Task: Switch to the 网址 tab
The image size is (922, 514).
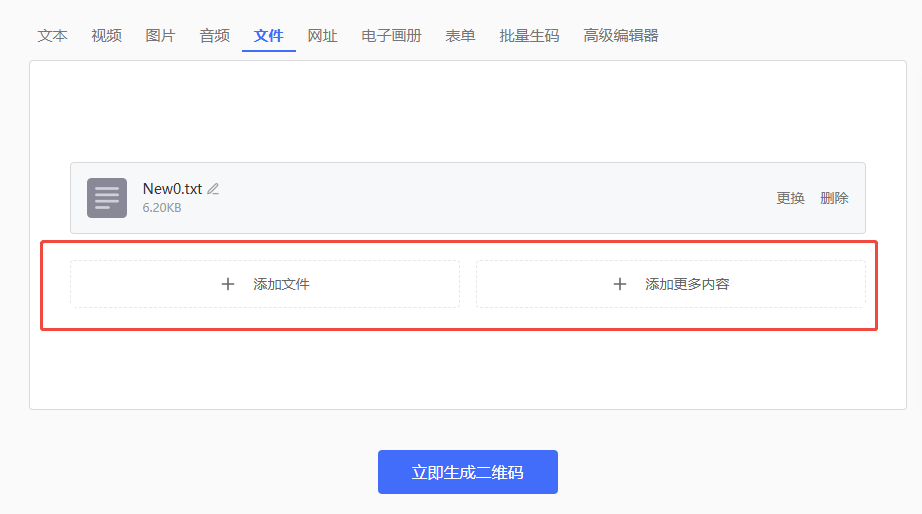Action: pyautogui.click(x=322, y=36)
